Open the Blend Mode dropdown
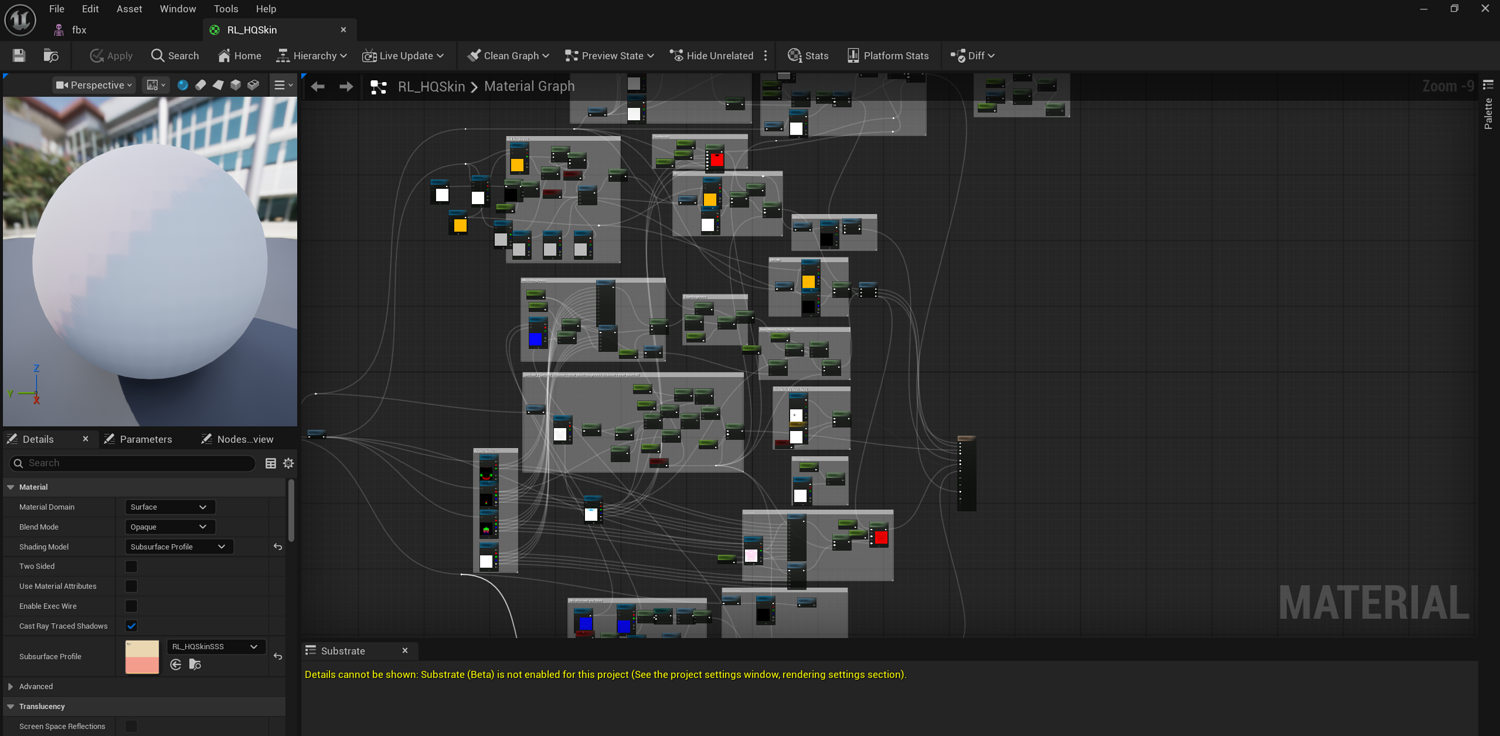The image size is (1500, 736). coord(169,527)
